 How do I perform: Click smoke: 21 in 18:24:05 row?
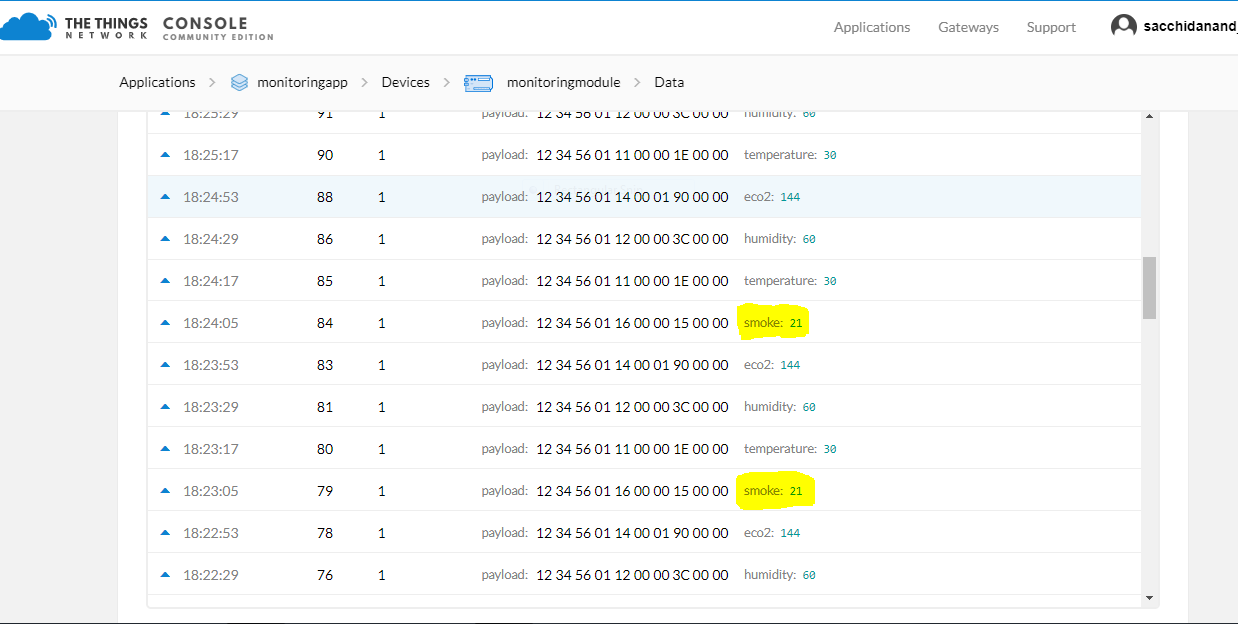(x=773, y=323)
